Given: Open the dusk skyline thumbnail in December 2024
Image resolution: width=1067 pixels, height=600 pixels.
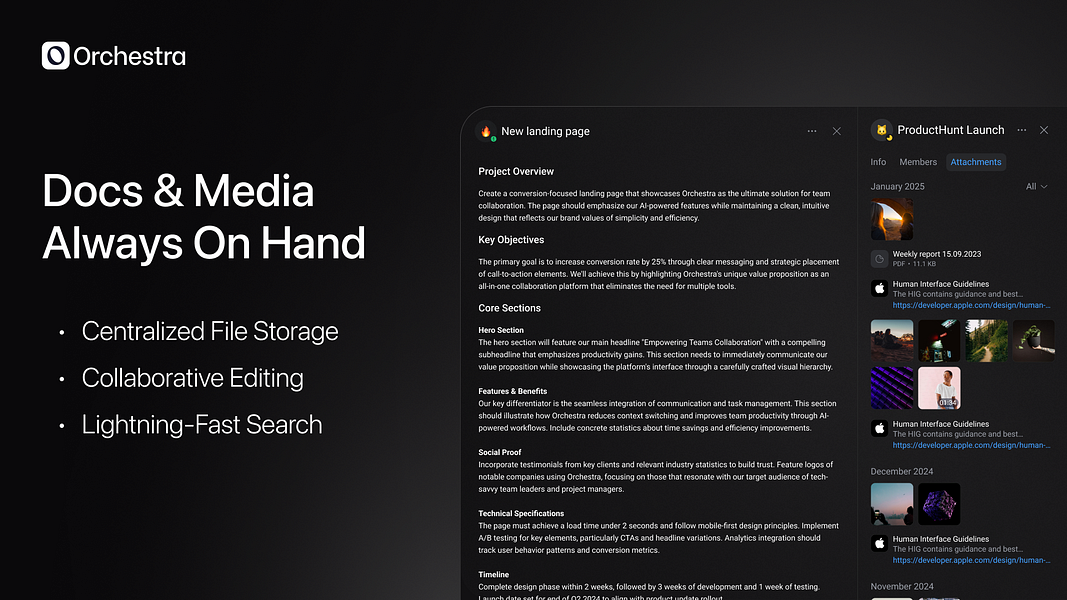Looking at the screenshot, I should [892, 504].
